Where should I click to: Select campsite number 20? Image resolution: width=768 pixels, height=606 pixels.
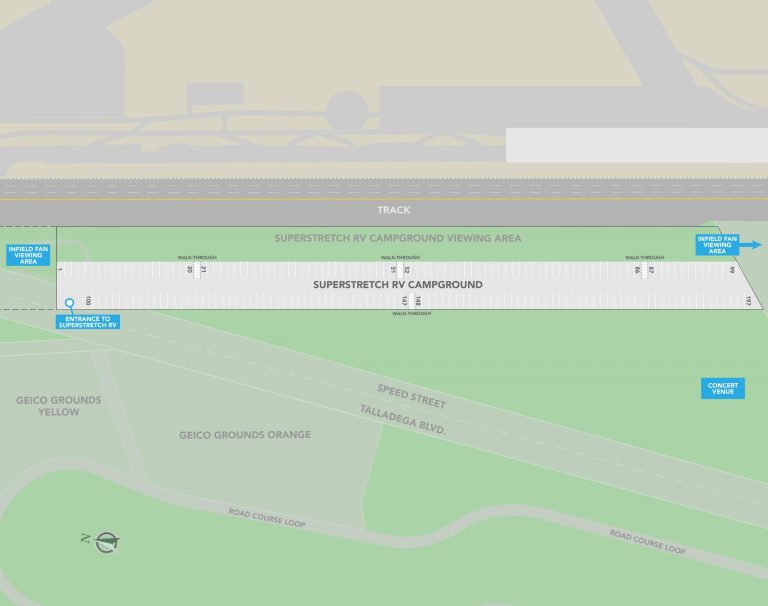coord(190,269)
